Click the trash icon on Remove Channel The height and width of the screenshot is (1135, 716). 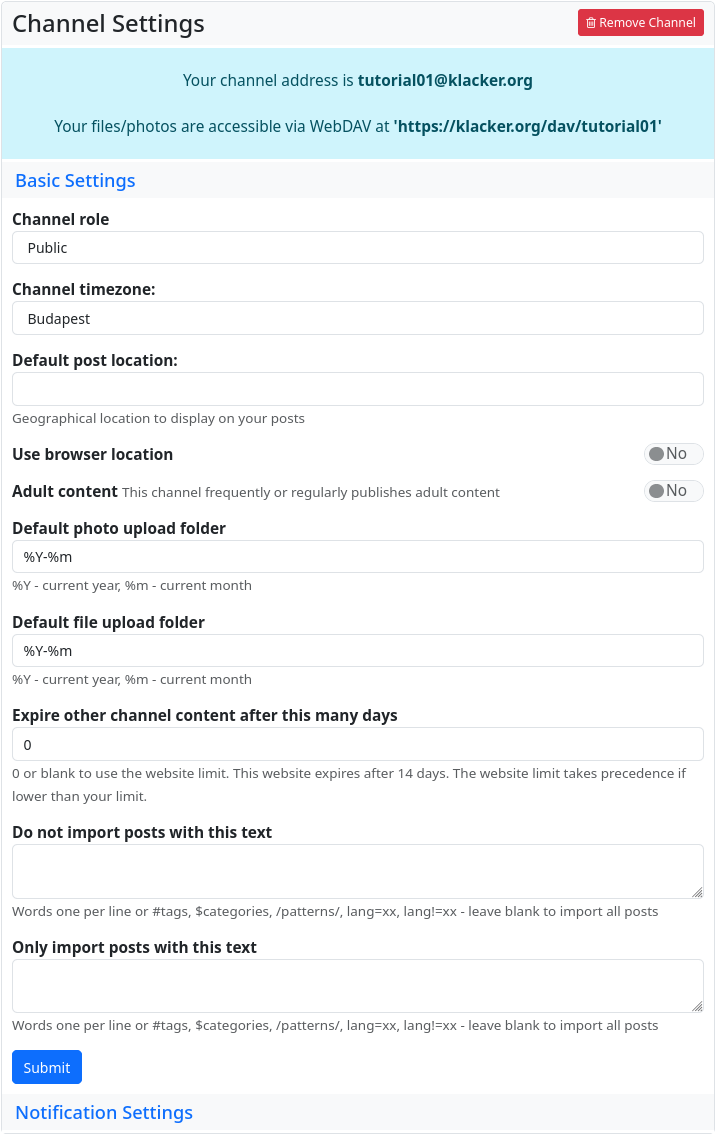[x=591, y=23]
